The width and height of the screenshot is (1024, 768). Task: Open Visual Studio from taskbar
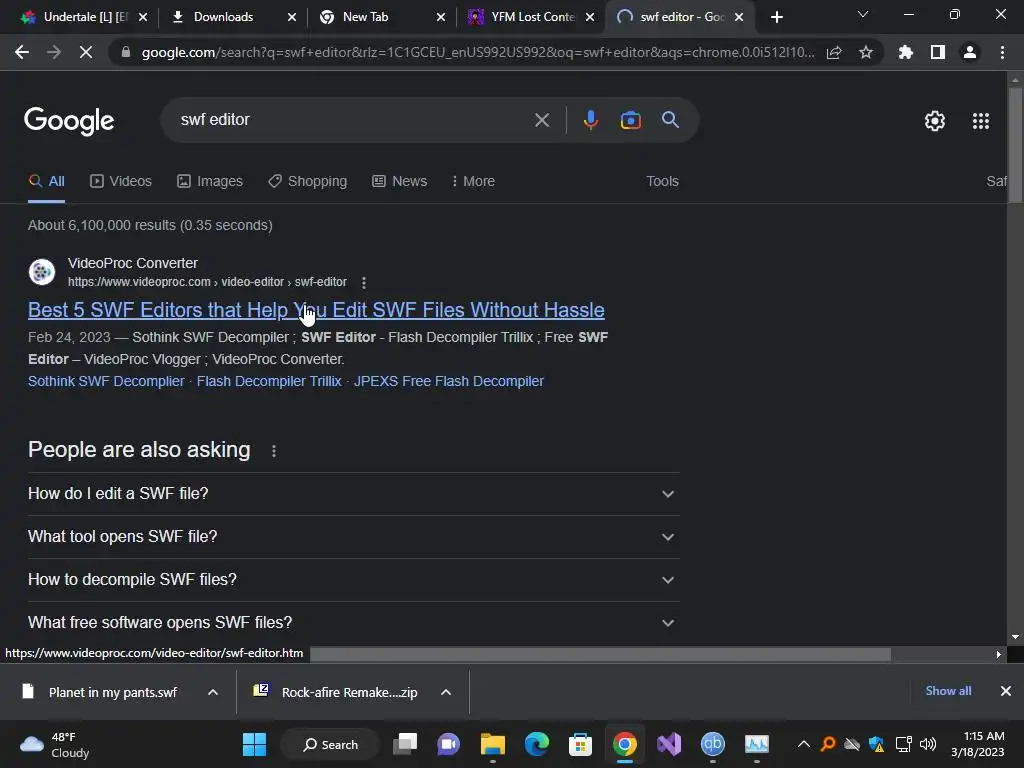point(669,744)
